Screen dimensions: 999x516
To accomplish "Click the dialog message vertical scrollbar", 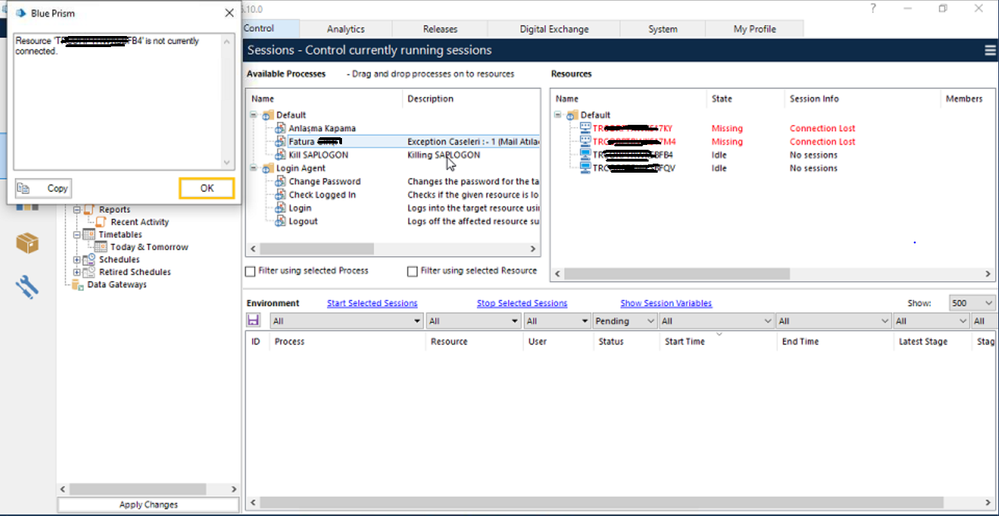I will [x=227, y=101].
